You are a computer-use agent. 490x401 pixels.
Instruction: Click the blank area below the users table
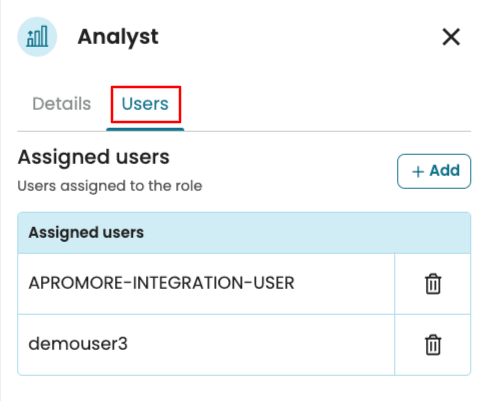coord(245,389)
